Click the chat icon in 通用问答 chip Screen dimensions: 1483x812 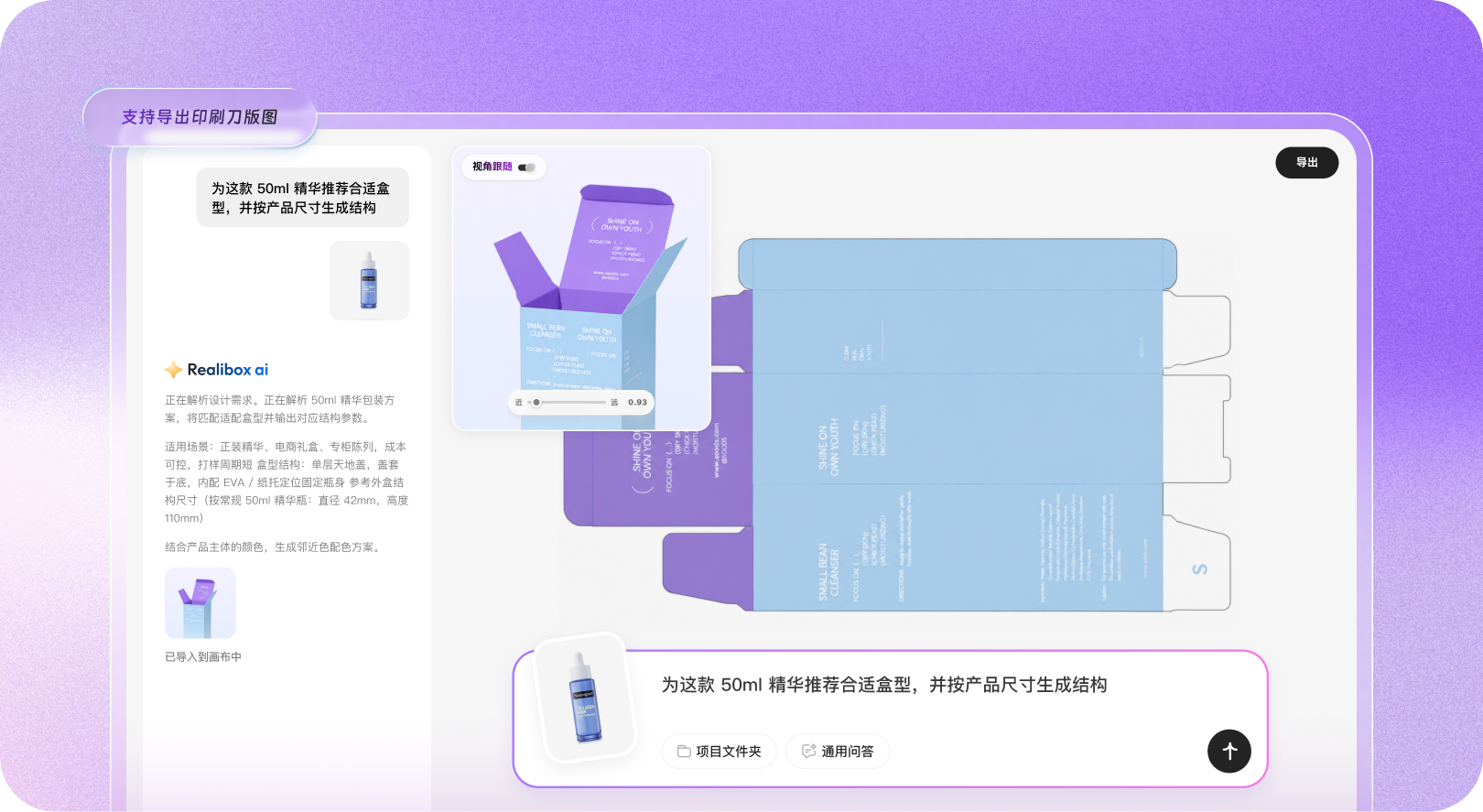808,752
